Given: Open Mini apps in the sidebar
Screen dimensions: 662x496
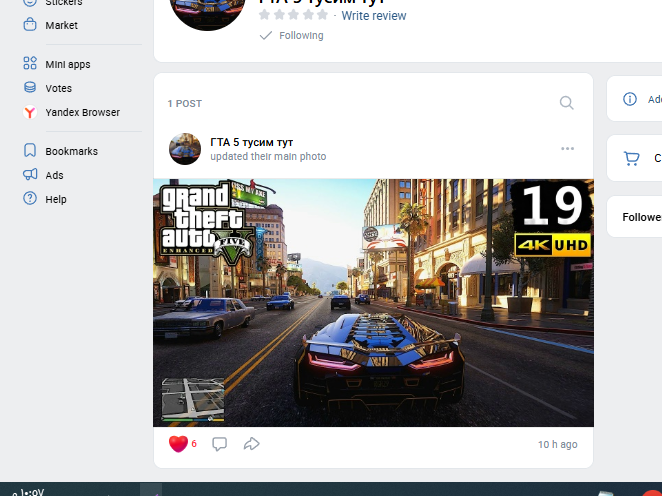Looking at the screenshot, I should click(68, 64).
